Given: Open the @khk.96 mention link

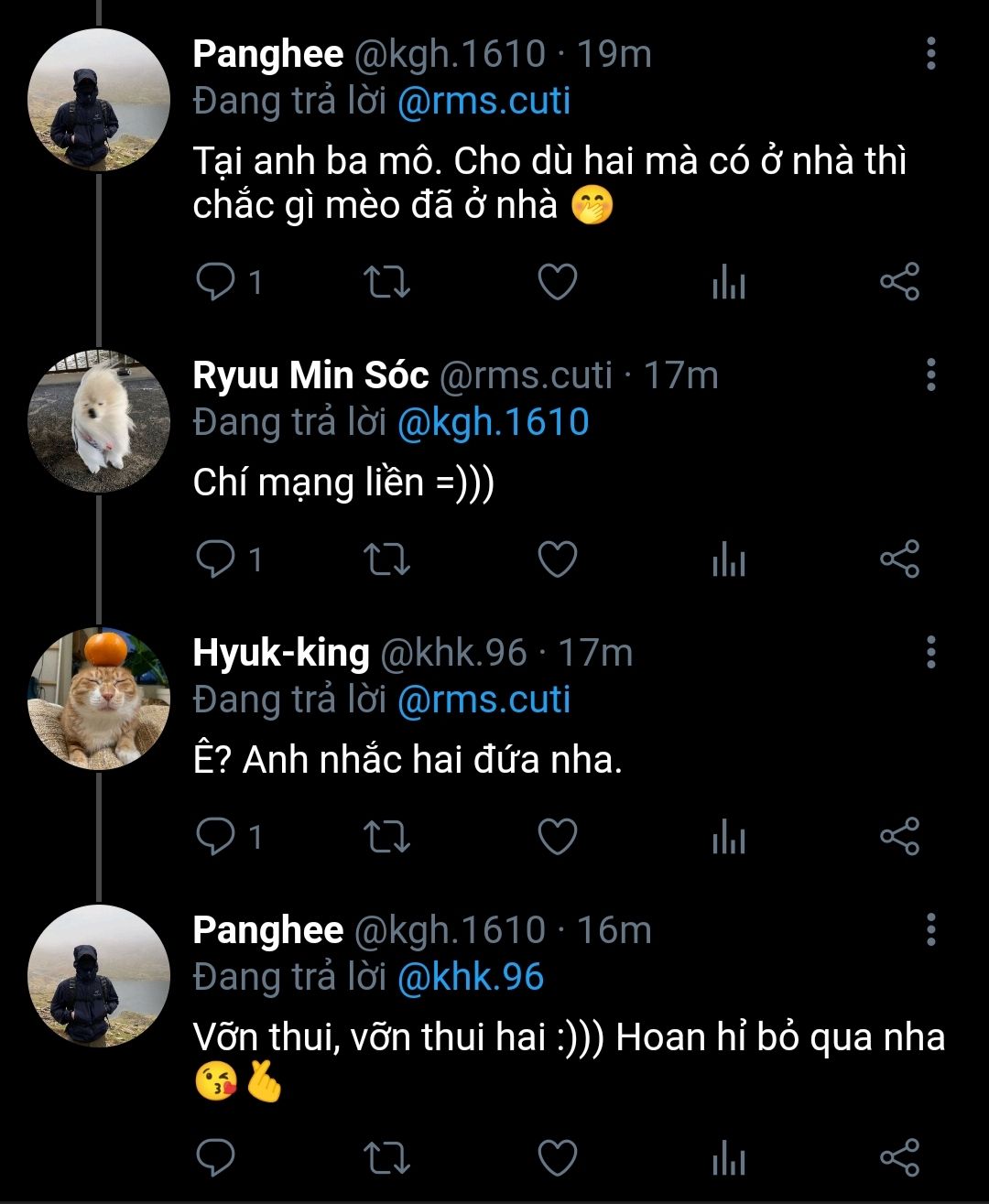Looking at the screenshot, I should 471,978.
